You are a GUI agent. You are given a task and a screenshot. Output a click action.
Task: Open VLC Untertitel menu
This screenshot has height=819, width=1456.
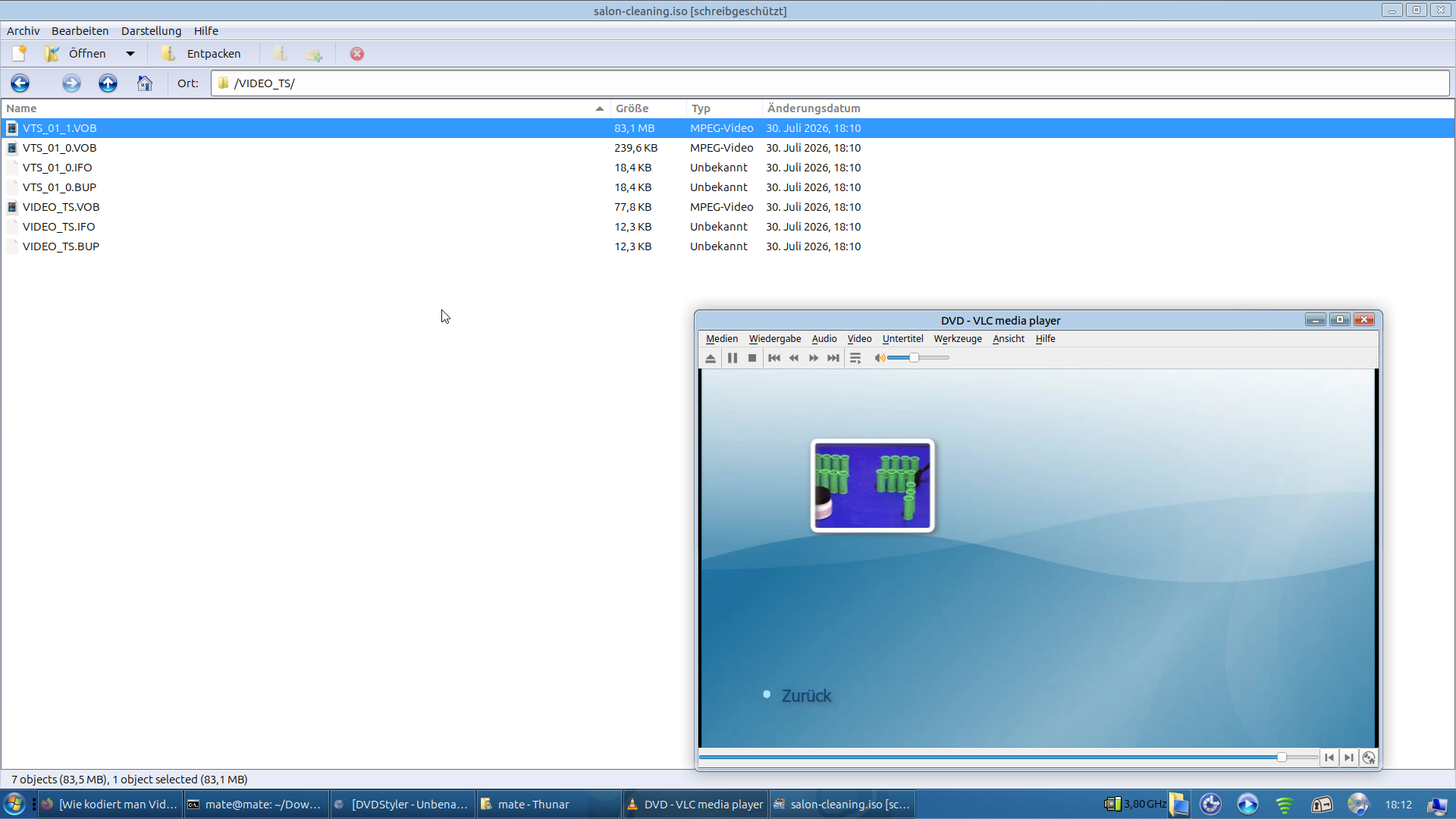click(x=902, y=339)
